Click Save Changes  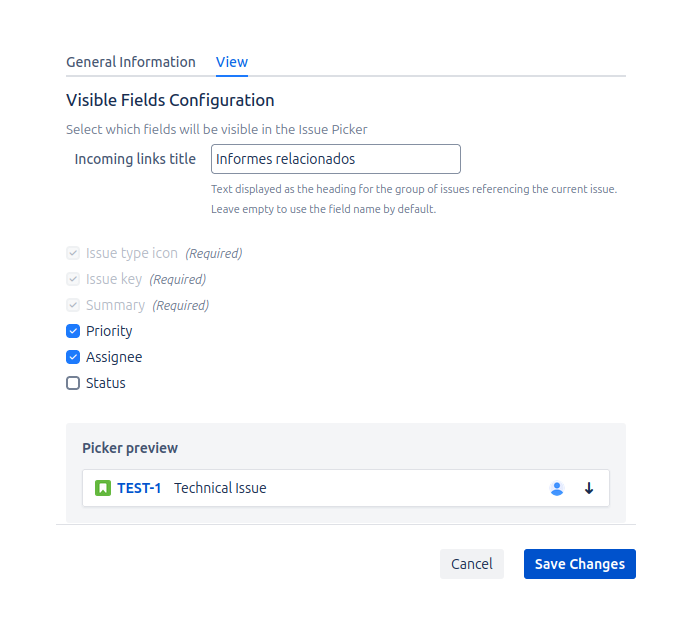(579, 564)
